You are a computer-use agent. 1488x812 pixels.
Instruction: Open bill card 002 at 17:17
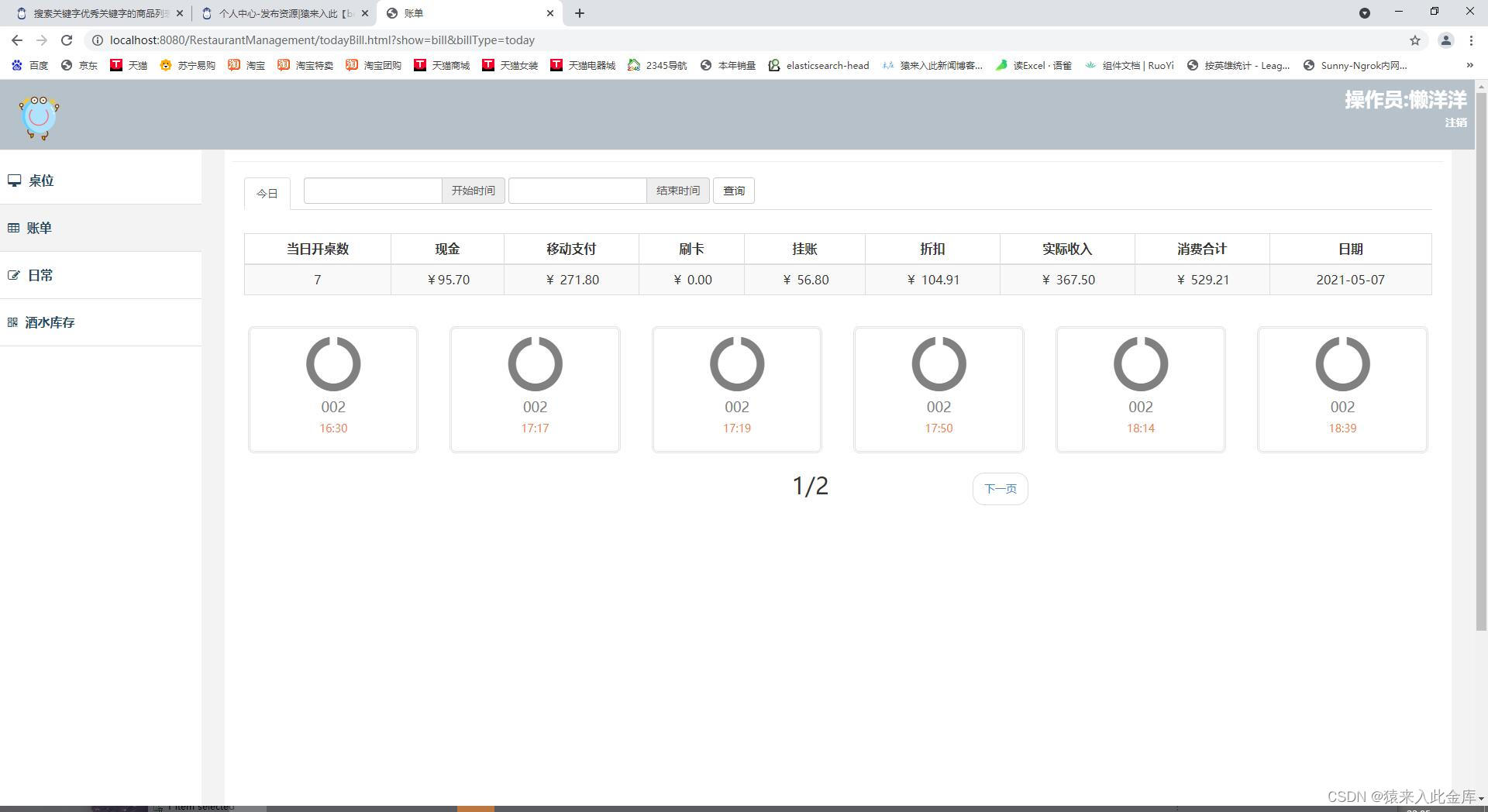click(535, 390)
